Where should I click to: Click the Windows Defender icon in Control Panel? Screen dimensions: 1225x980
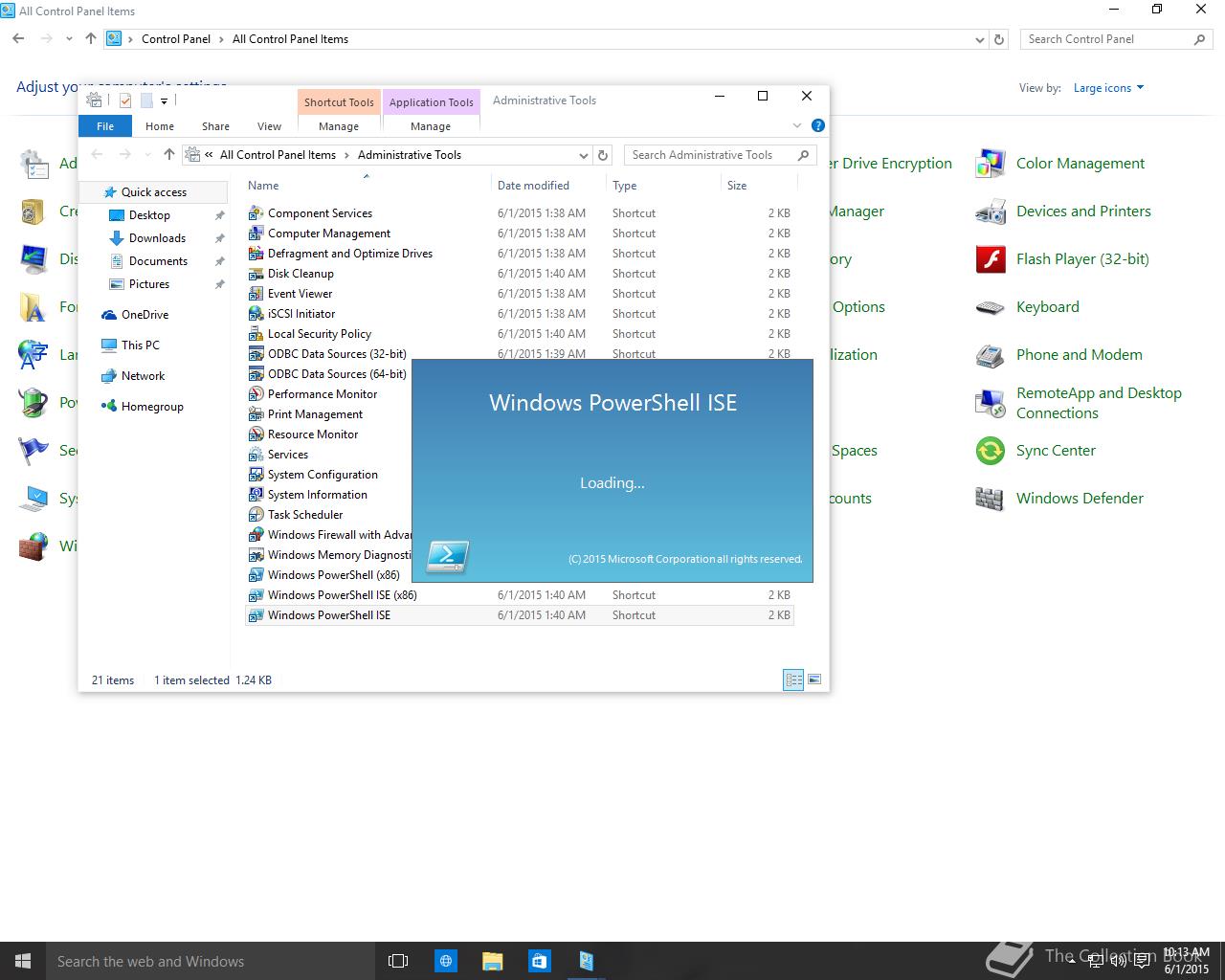click(x=990, y=499)
